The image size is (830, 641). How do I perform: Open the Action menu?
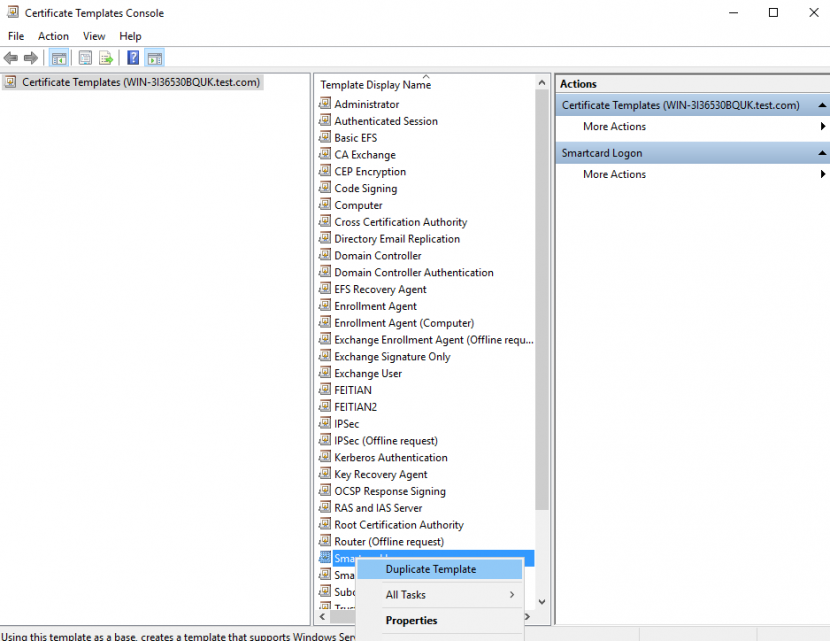pyautogui.click(x=53, y=35)
